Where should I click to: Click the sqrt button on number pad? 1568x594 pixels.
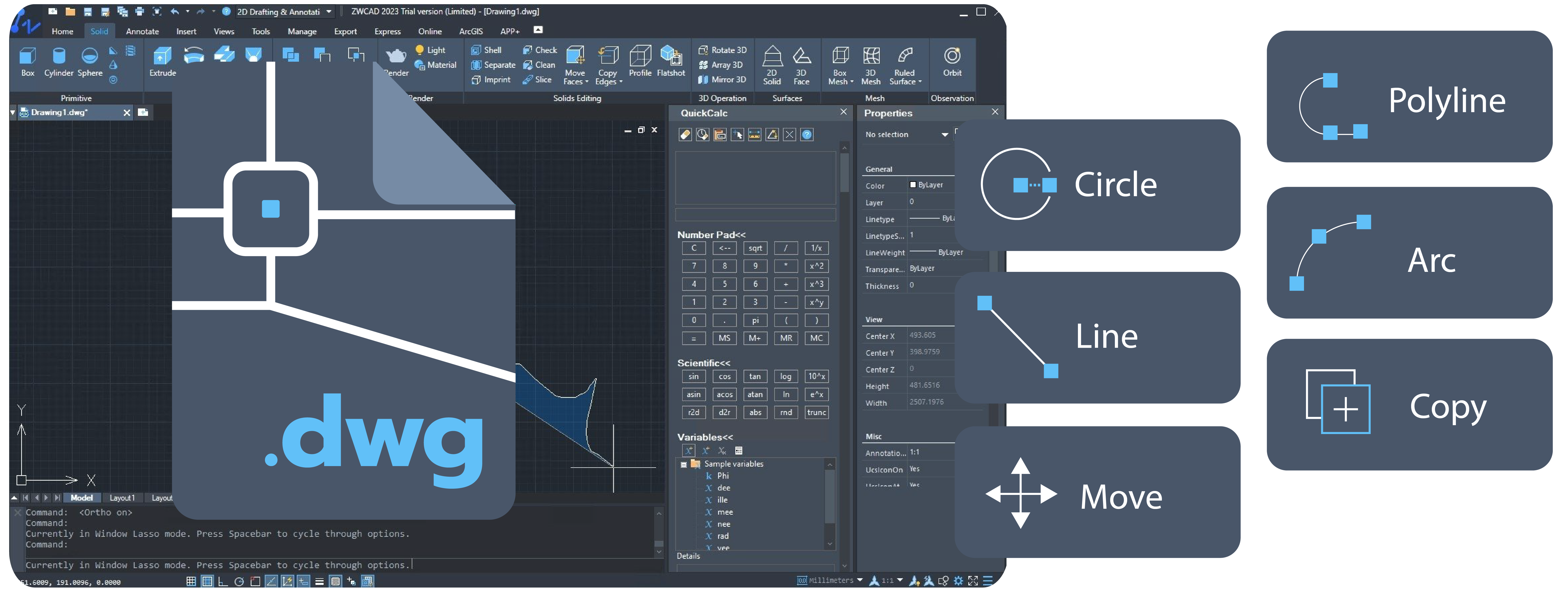click(x=755, y=248)
